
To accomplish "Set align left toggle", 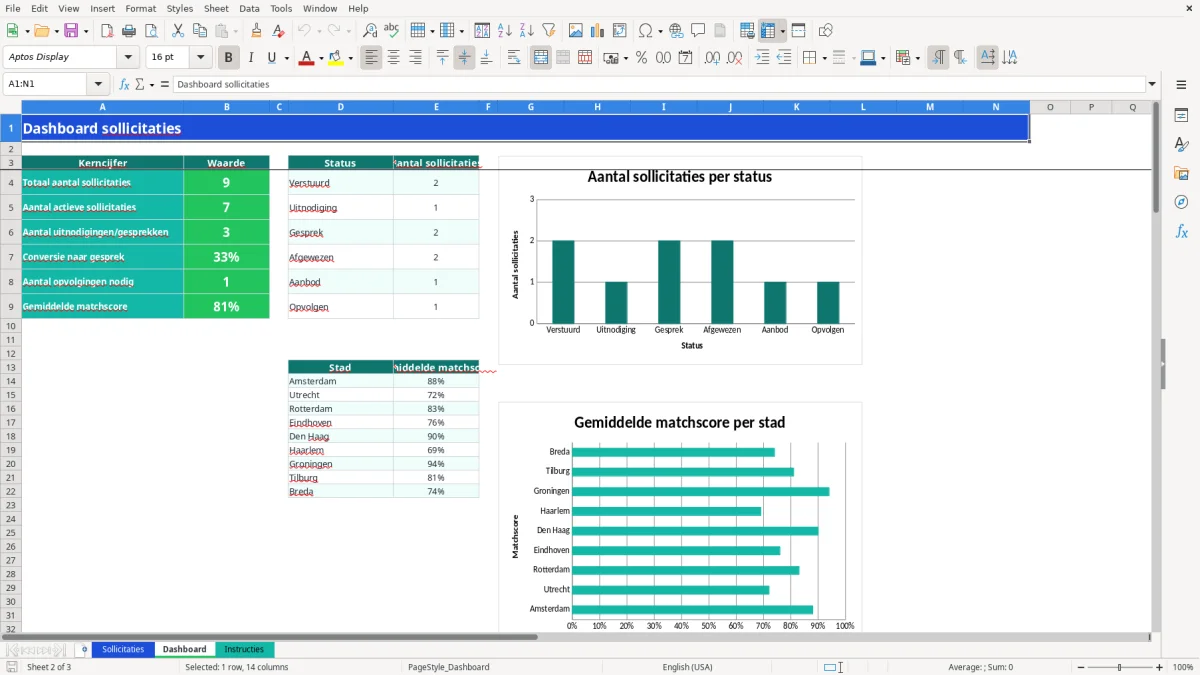I will (372, 58).
